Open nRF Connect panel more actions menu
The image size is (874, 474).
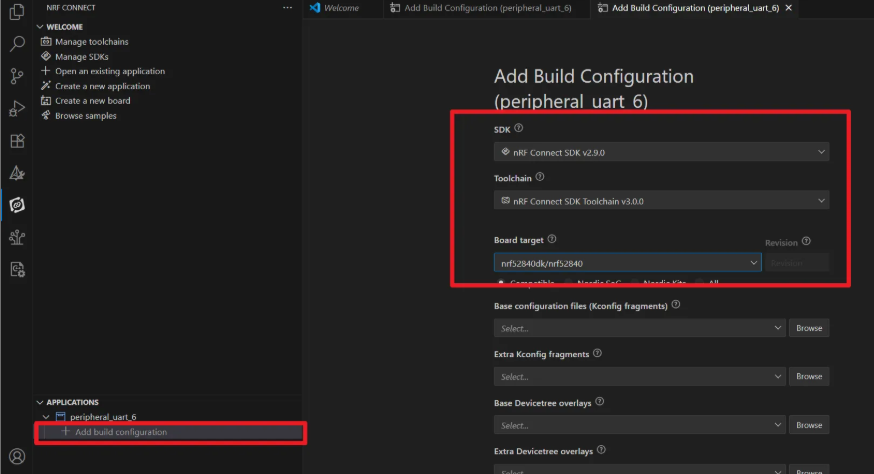tap(287, 8)
